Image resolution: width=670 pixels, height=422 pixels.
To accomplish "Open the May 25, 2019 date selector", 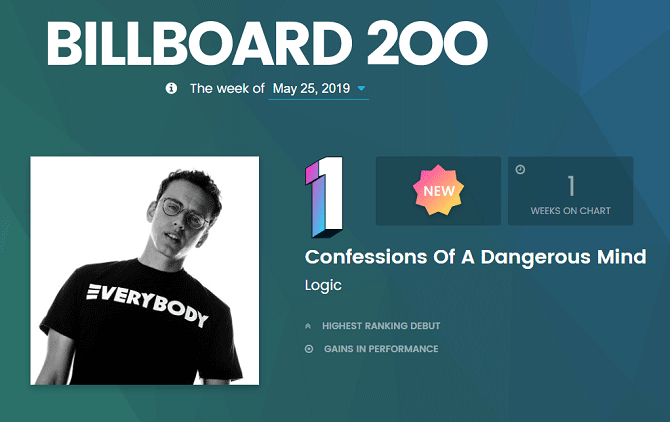I will pos(309,88).
